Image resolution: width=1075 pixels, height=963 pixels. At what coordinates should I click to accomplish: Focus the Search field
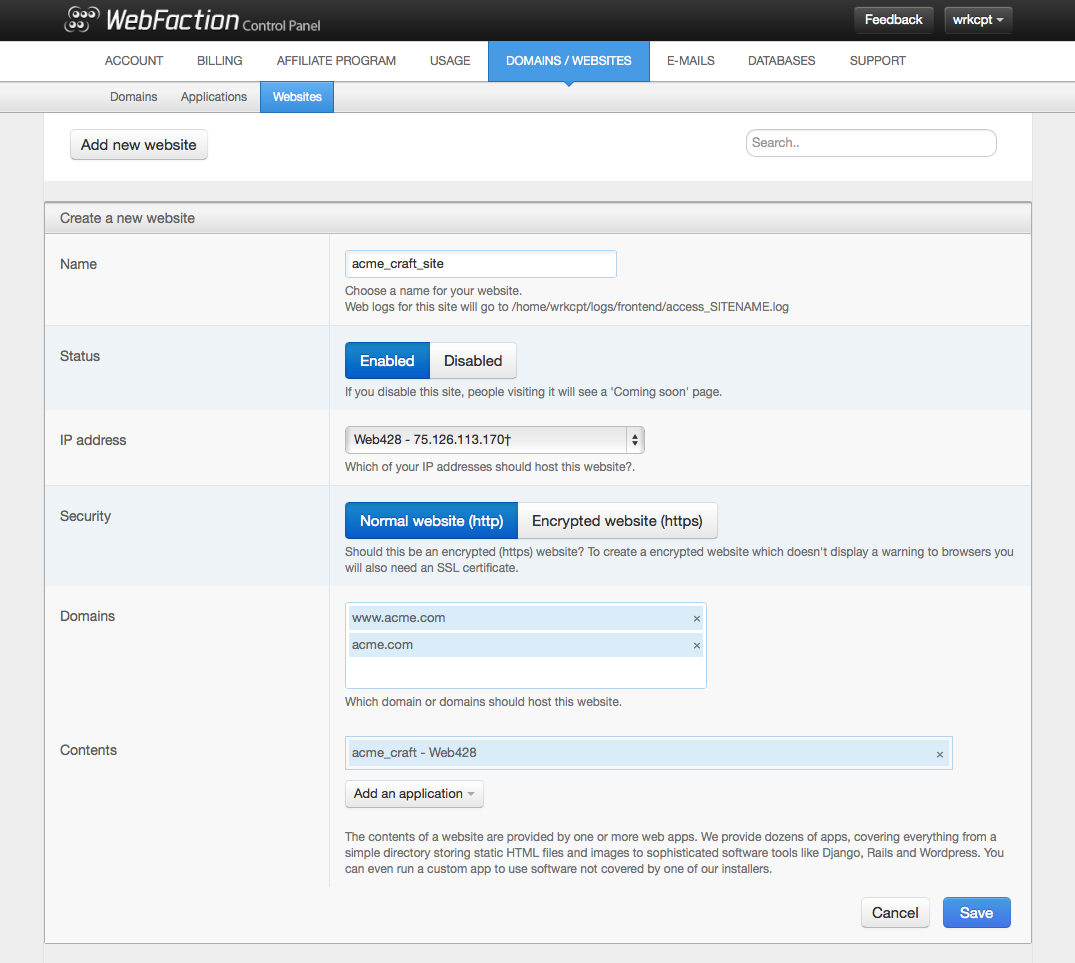pyautogui.click(x=871, y=143)
